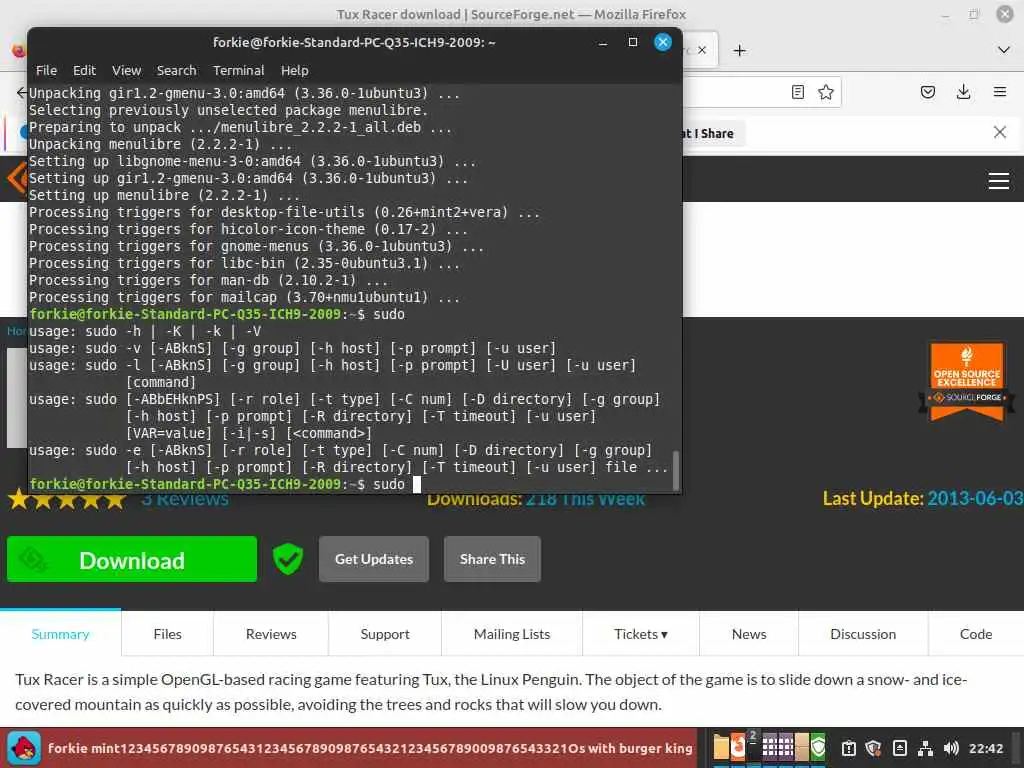
Task: Click the star rating icons
Action: pos(67,500)
